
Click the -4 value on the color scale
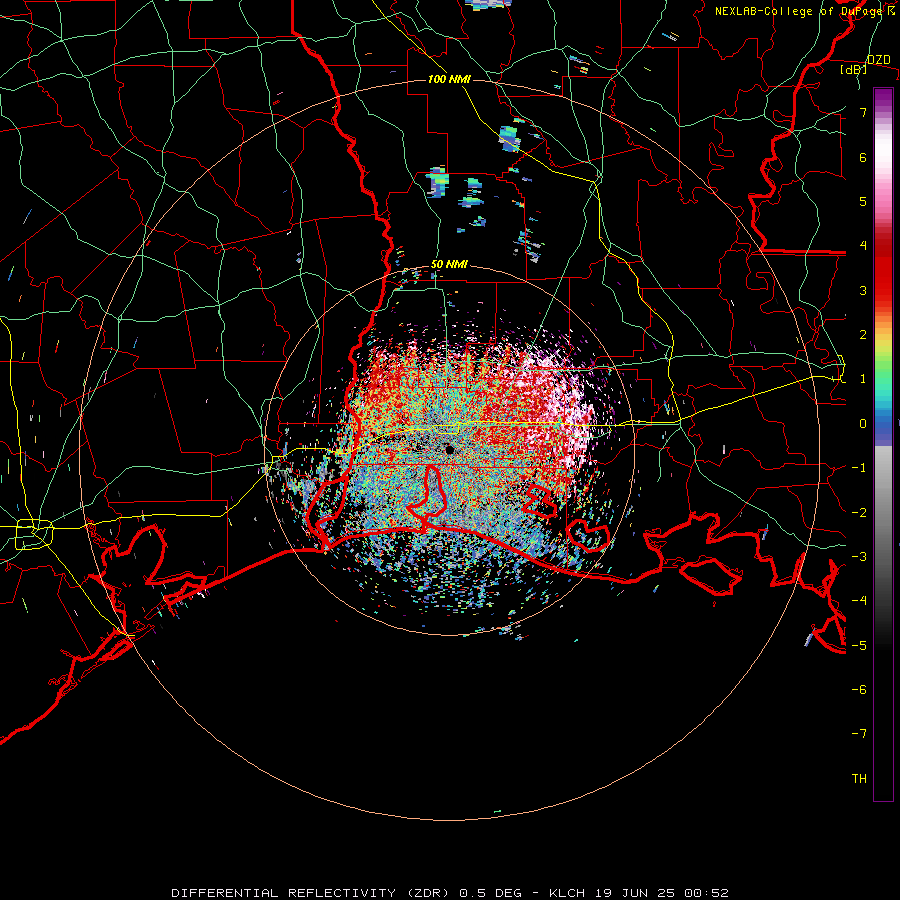[x=859, y=601]
